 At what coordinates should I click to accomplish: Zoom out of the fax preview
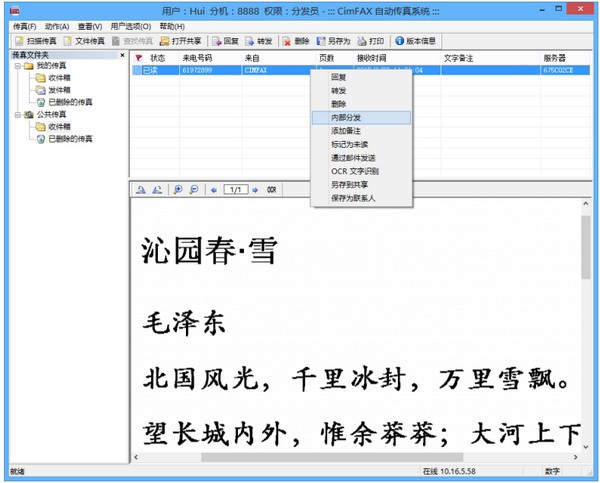click(x=192, y=189)
